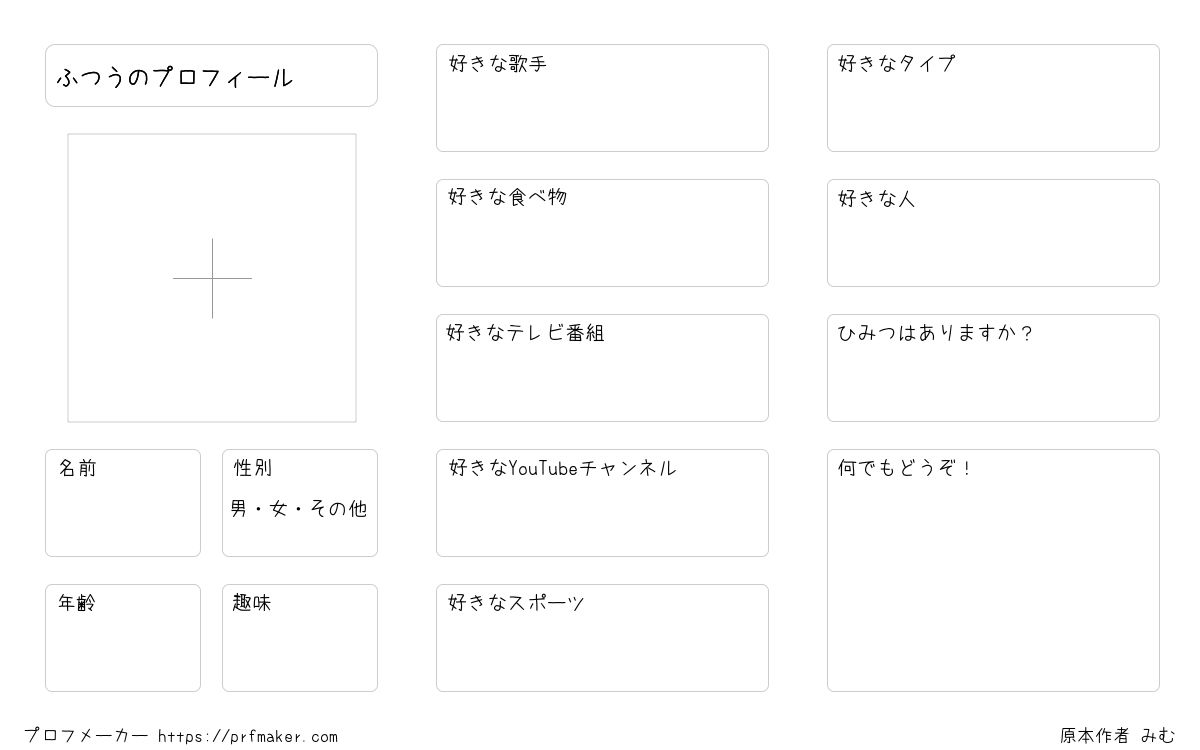Click the 好きな食べ物 box
This screenshot has width=1200, height=750.
click(x=602, y=233)
